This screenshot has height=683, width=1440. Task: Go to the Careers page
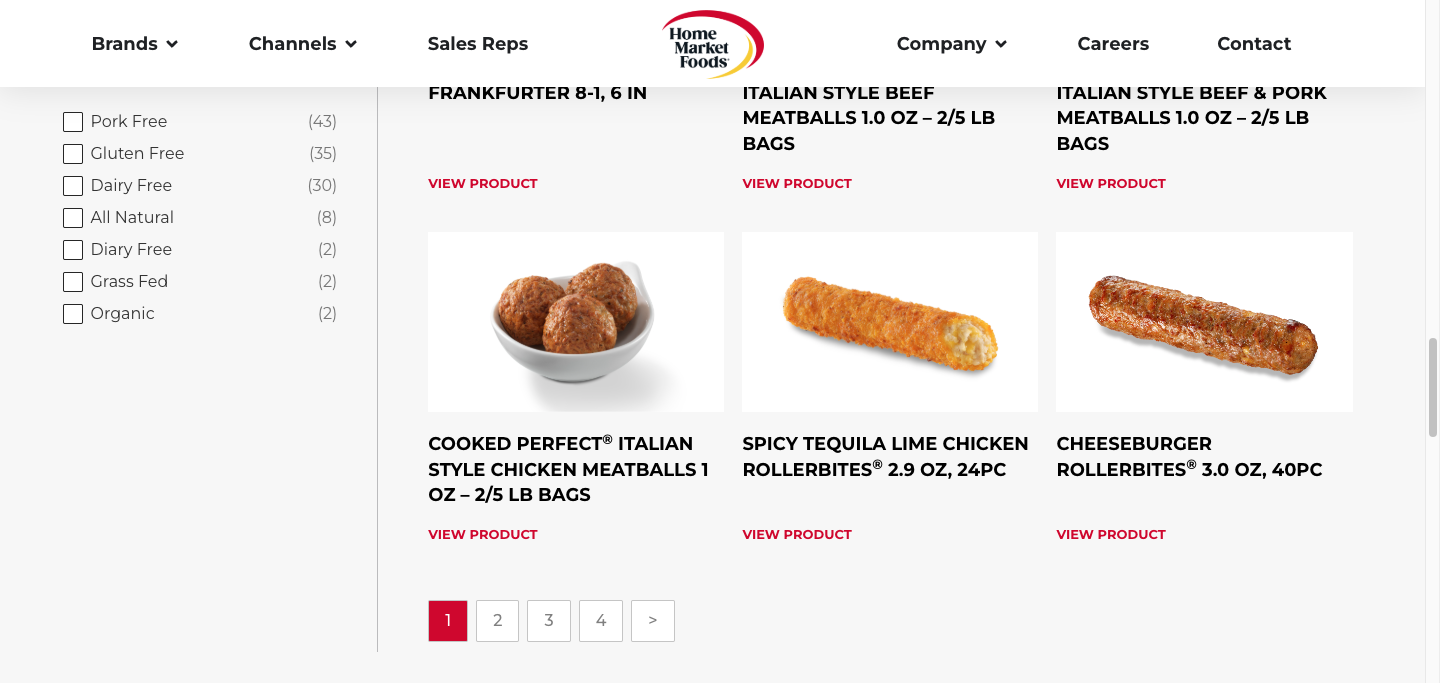[1113, 44]
